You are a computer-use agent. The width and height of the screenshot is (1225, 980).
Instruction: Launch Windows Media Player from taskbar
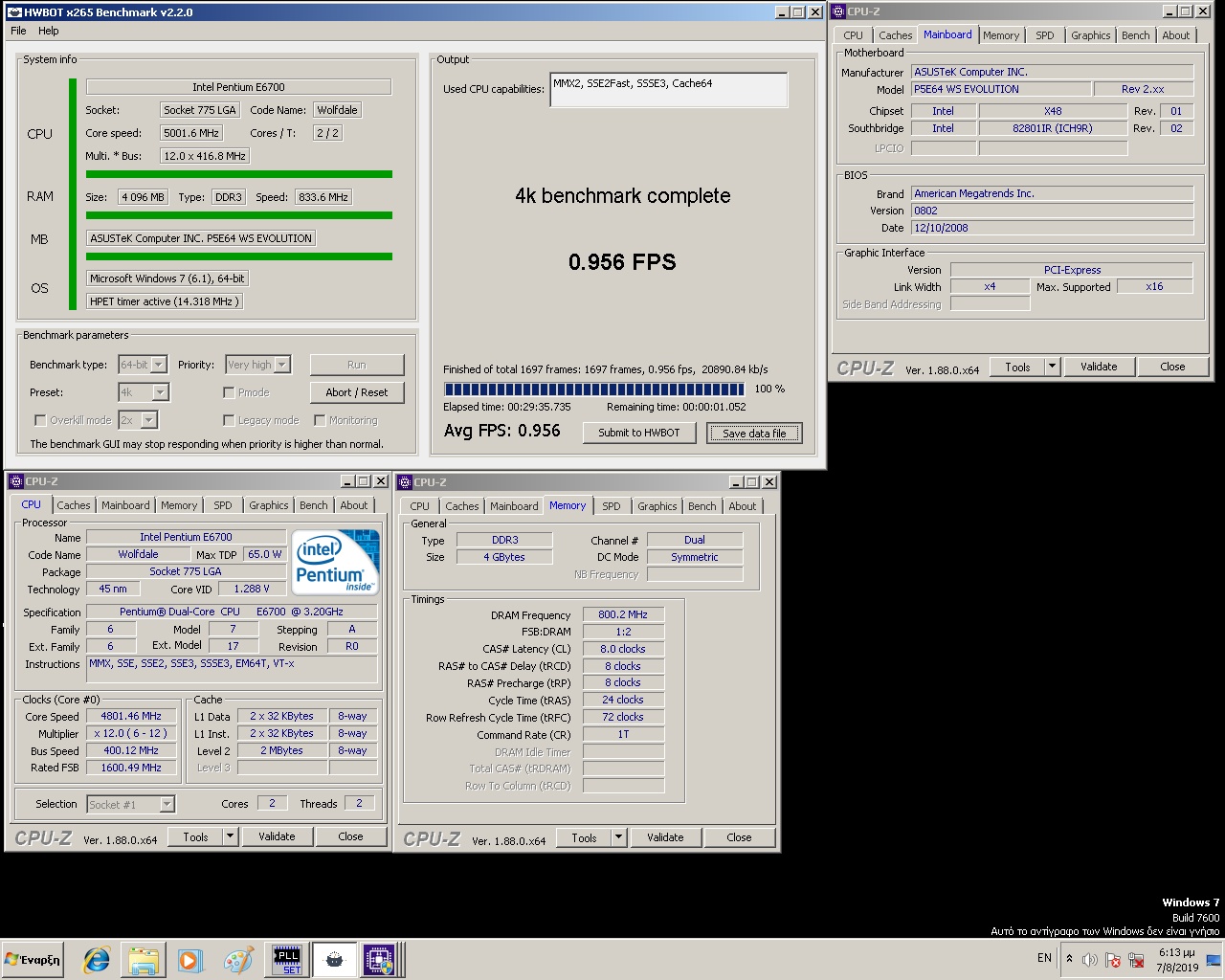point(189,960)
